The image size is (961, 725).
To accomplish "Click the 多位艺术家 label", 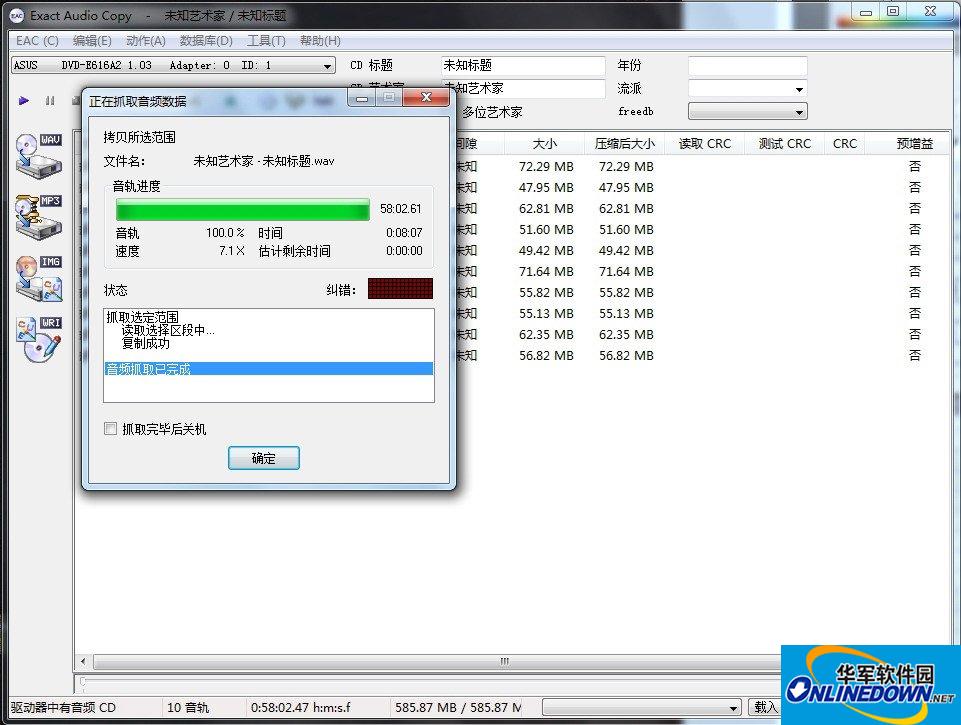I will (492, 112).
